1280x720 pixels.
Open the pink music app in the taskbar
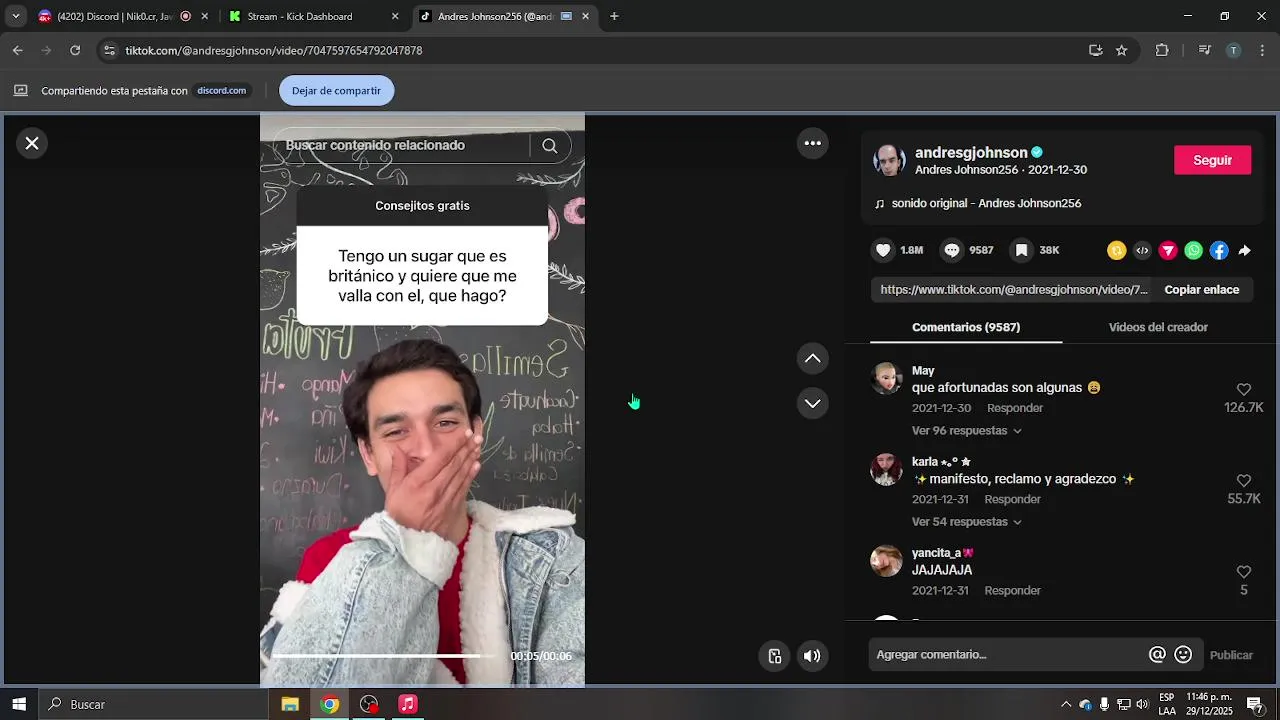(408, 704)
